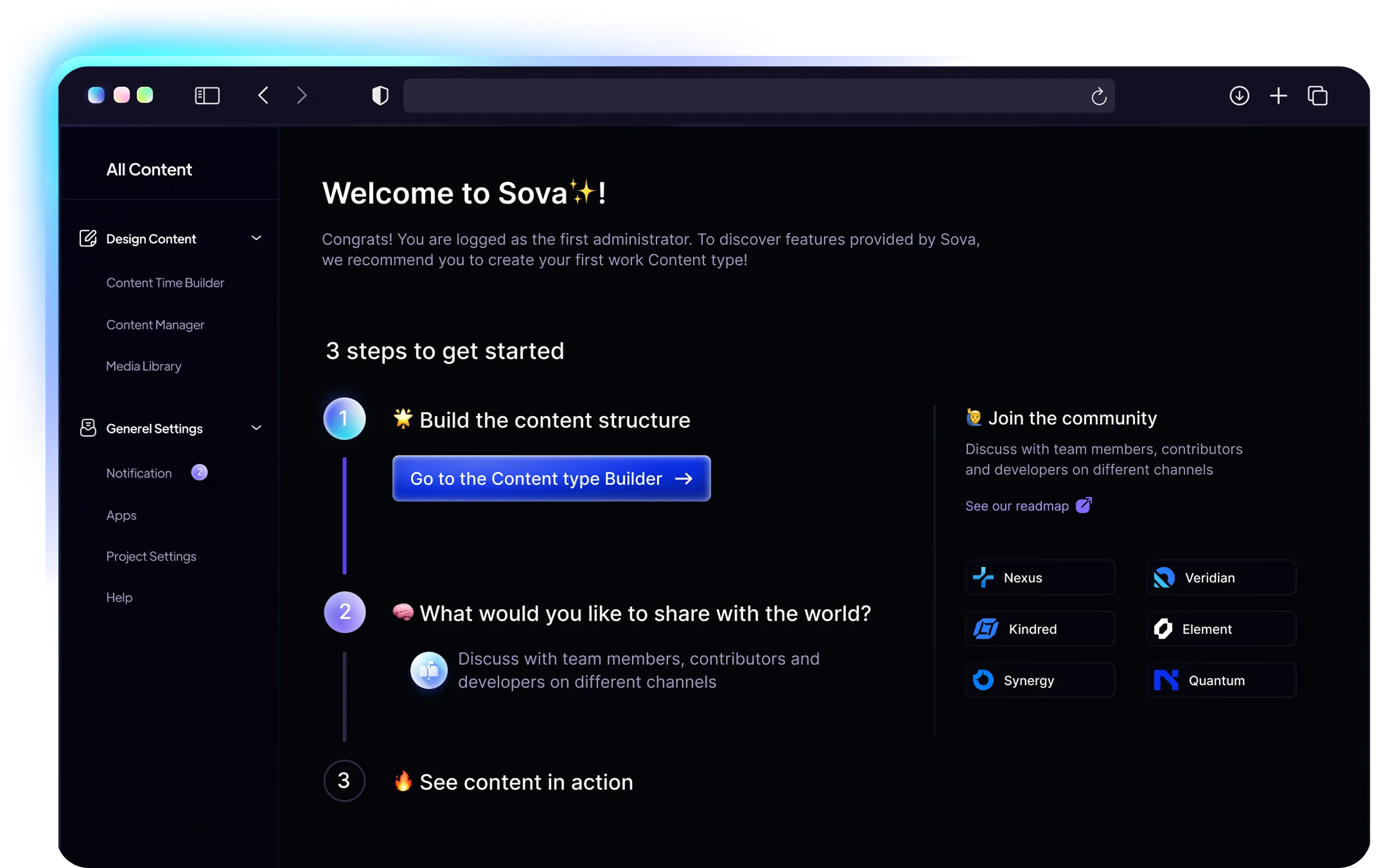Open downloads from the toolbar icon
1391x868 pixels.
(x=1239, y=95)
